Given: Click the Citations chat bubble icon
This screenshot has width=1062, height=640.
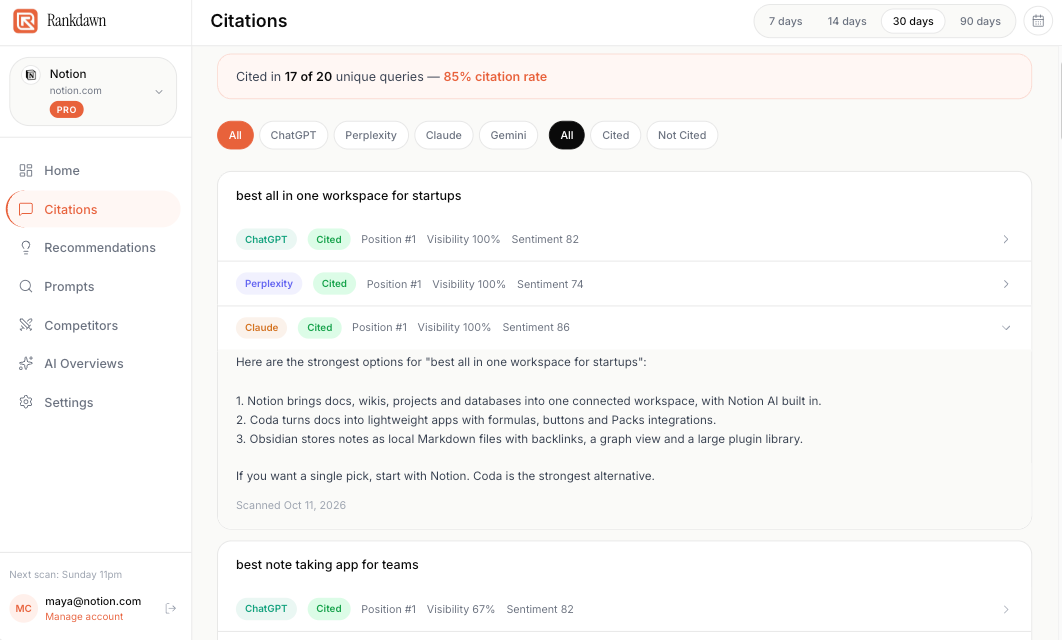Looking at the screenshot, I should pyautogui.click(x=26, y=209).
